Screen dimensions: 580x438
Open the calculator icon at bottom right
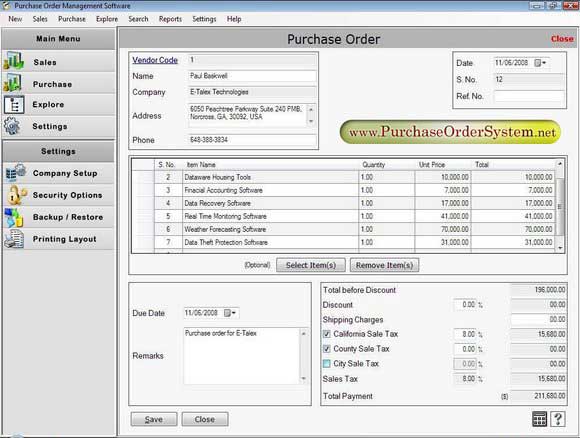tap(539, 419)
